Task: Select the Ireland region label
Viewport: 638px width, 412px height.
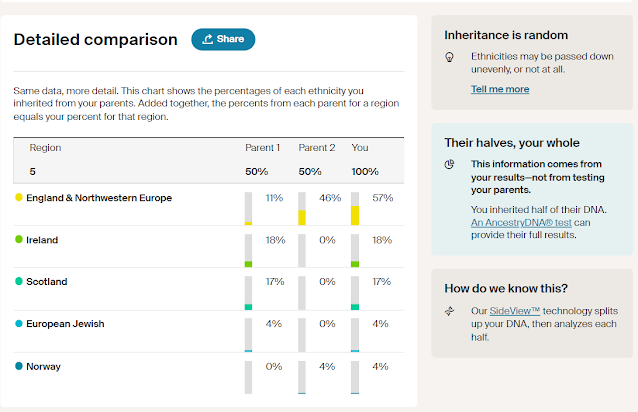Action: coord(42,240)
